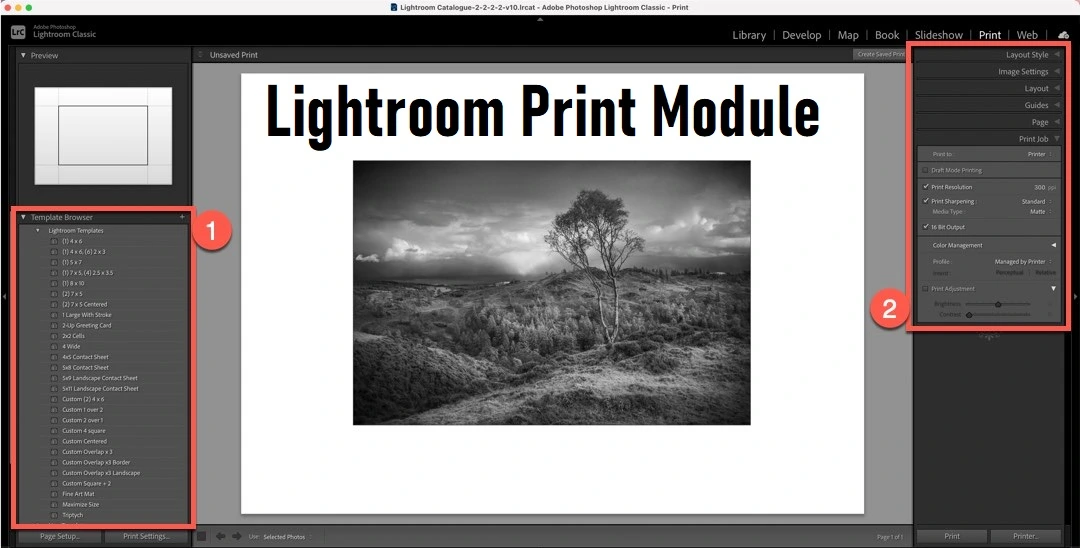
Task: Select template icon for (2) 7 x 5
Action: (x=54, y=294)
